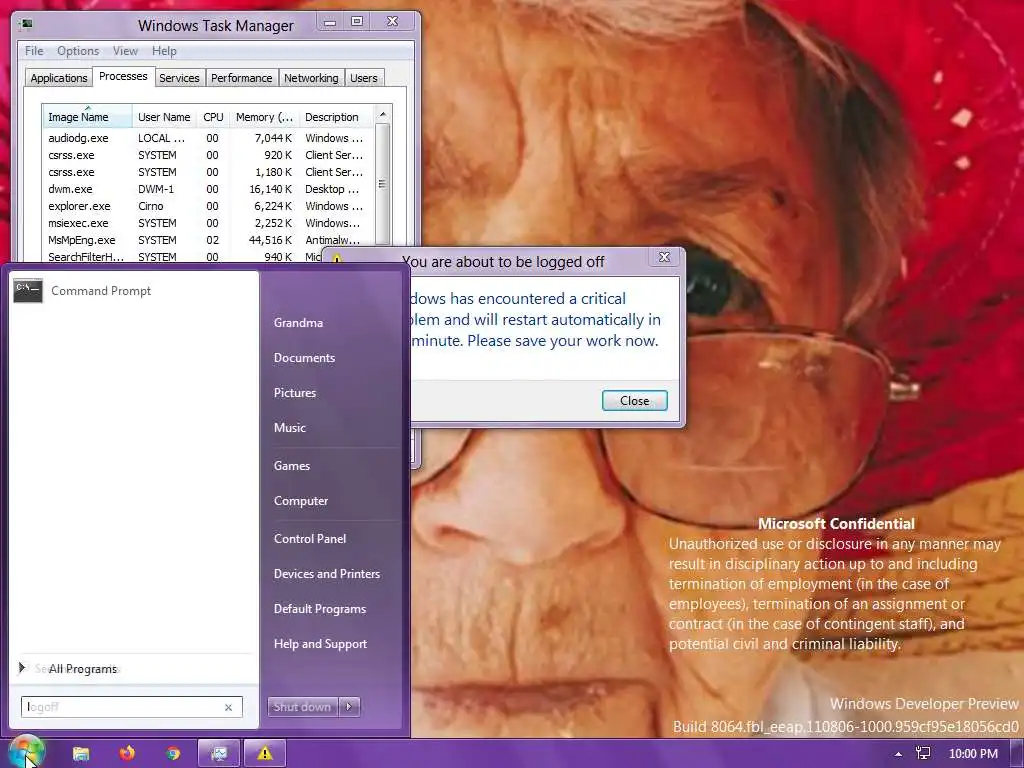
Task: Select Task Manager taskbar button
Action: [x=219, y=754]
